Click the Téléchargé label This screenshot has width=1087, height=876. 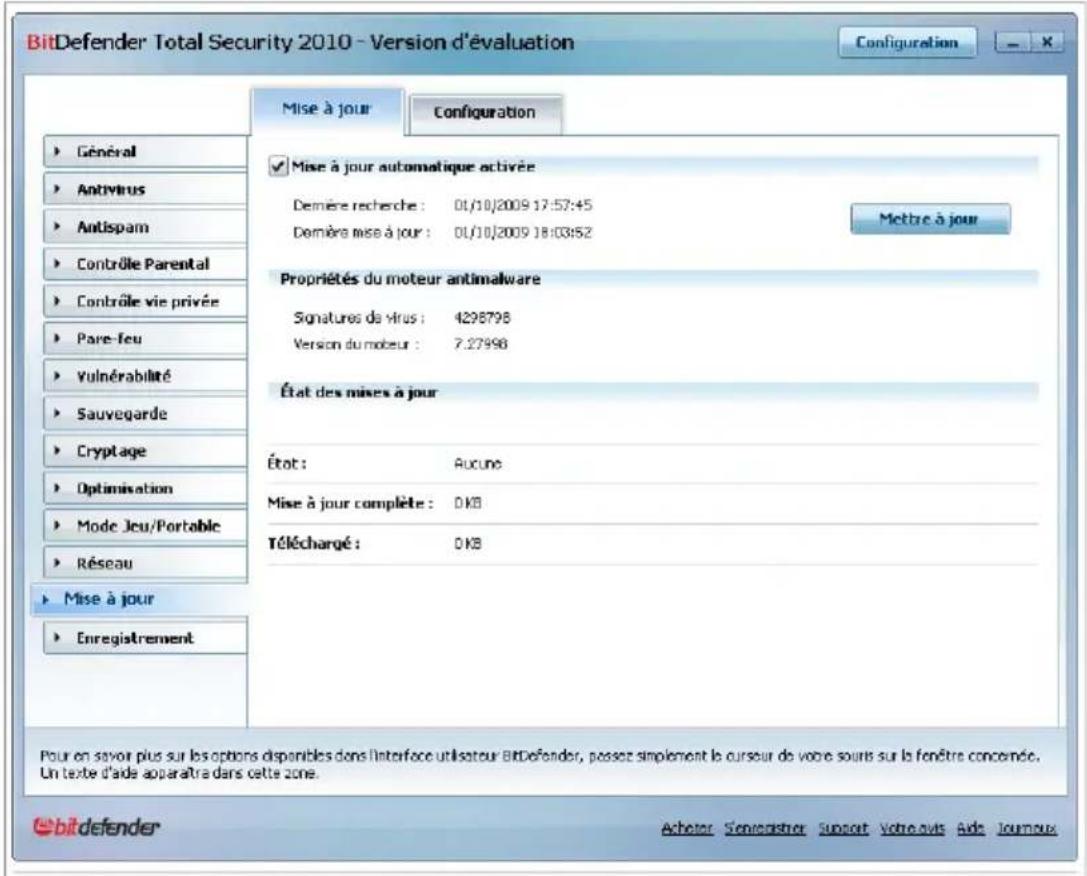(314, 544)
